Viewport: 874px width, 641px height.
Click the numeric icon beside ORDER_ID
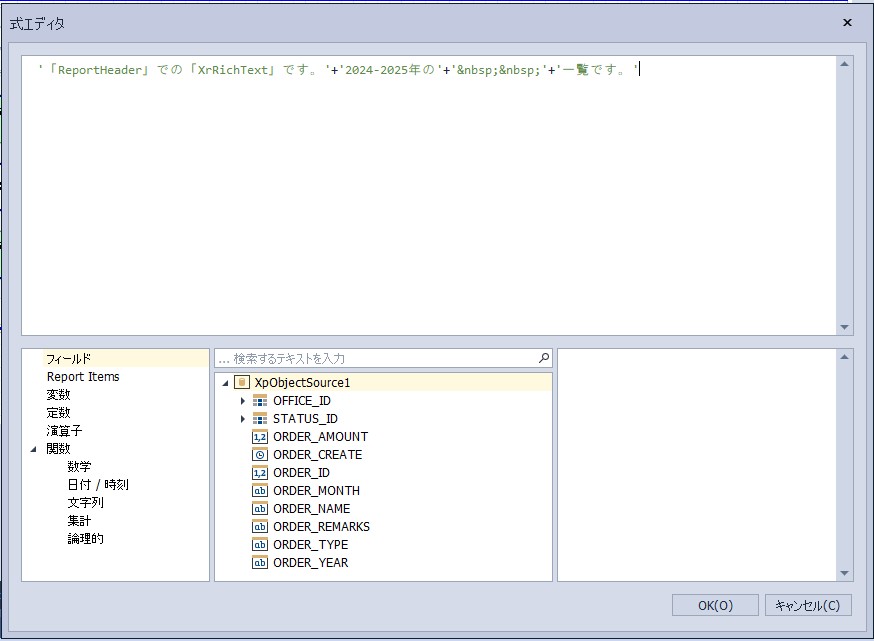click(x=260, y=473)
